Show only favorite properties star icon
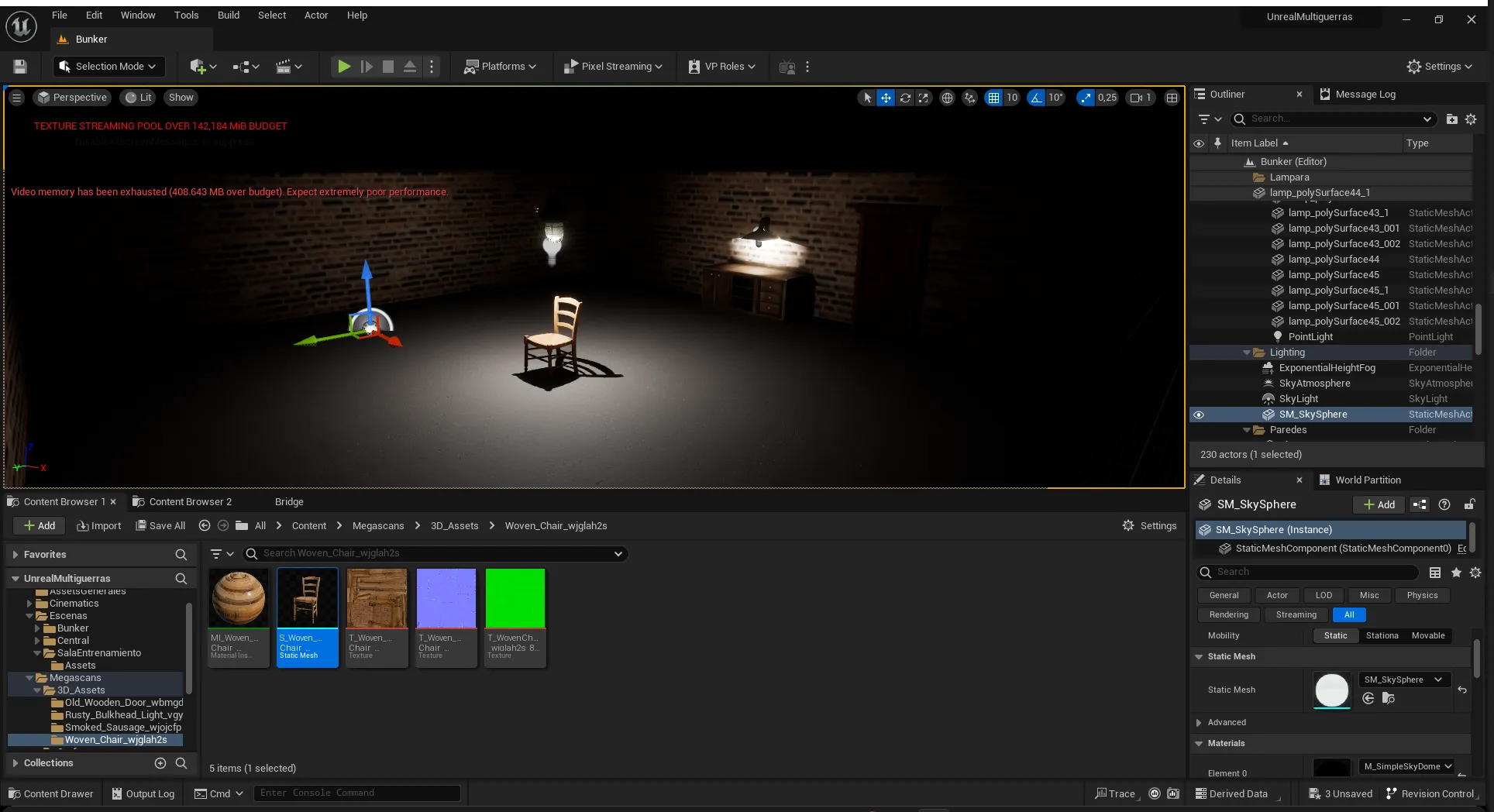This screenshot has width=1494, height=812. coord(1456,572)
